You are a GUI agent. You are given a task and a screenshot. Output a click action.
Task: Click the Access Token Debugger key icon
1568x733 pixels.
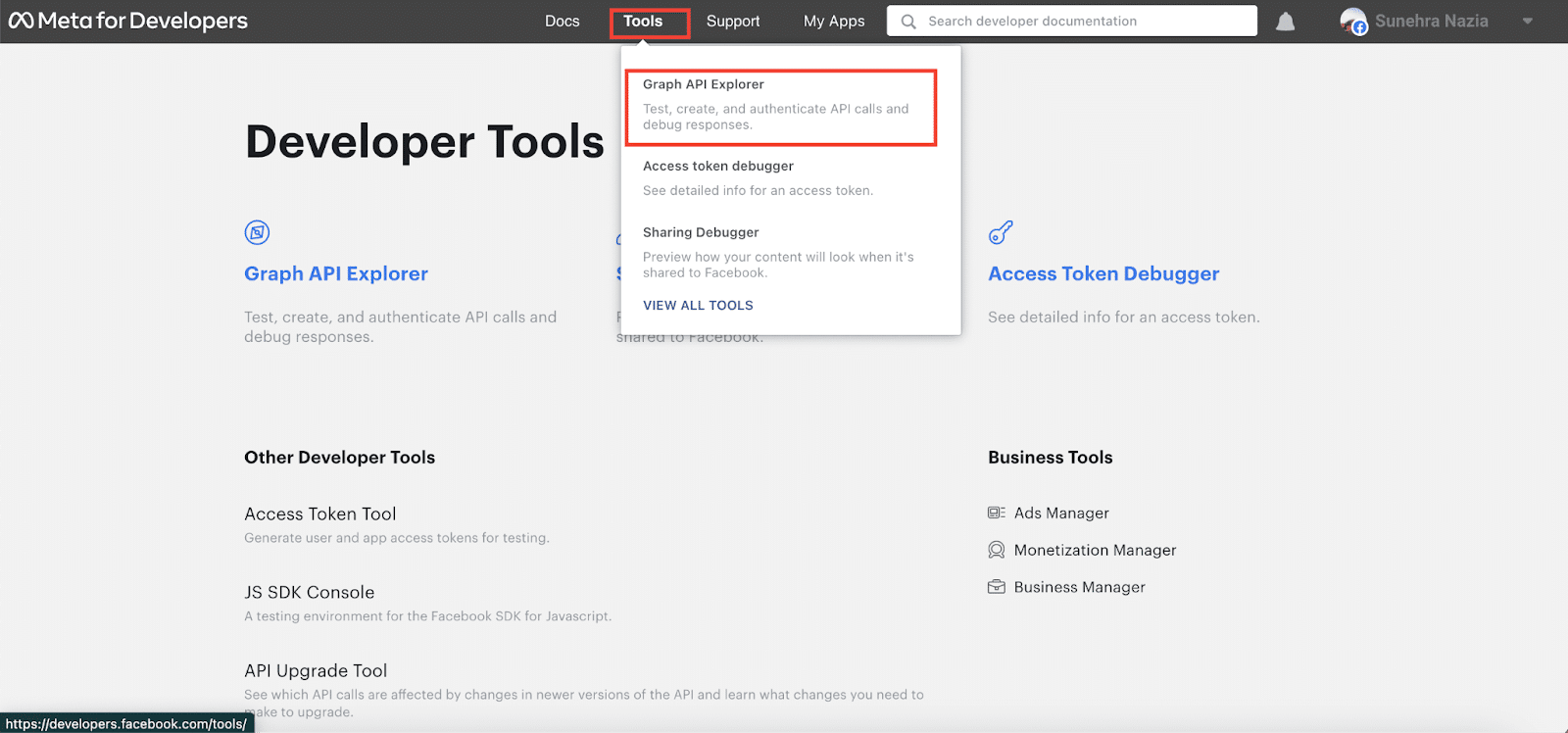click(1001, 232)
